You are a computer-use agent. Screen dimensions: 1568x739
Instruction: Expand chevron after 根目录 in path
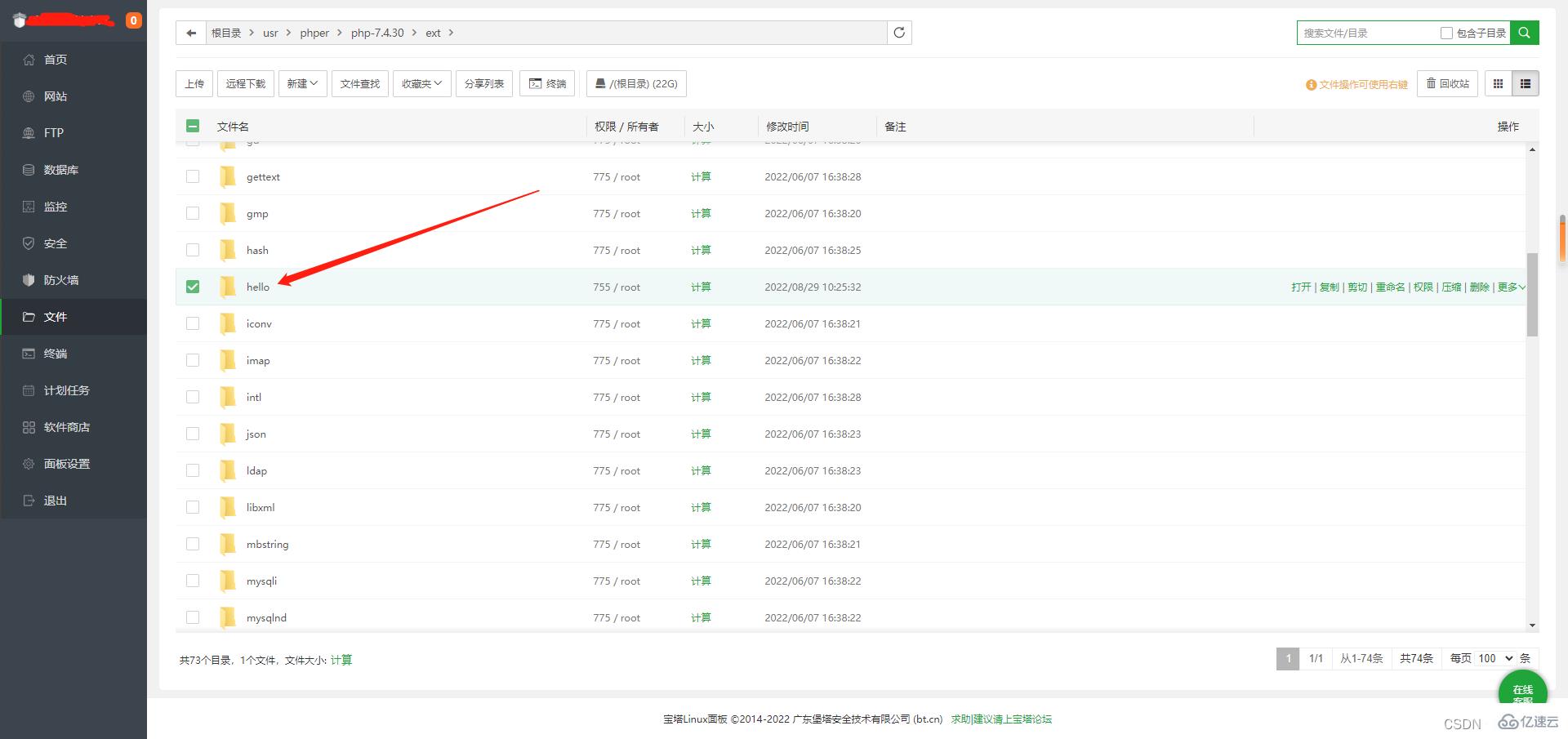[252, 33]
